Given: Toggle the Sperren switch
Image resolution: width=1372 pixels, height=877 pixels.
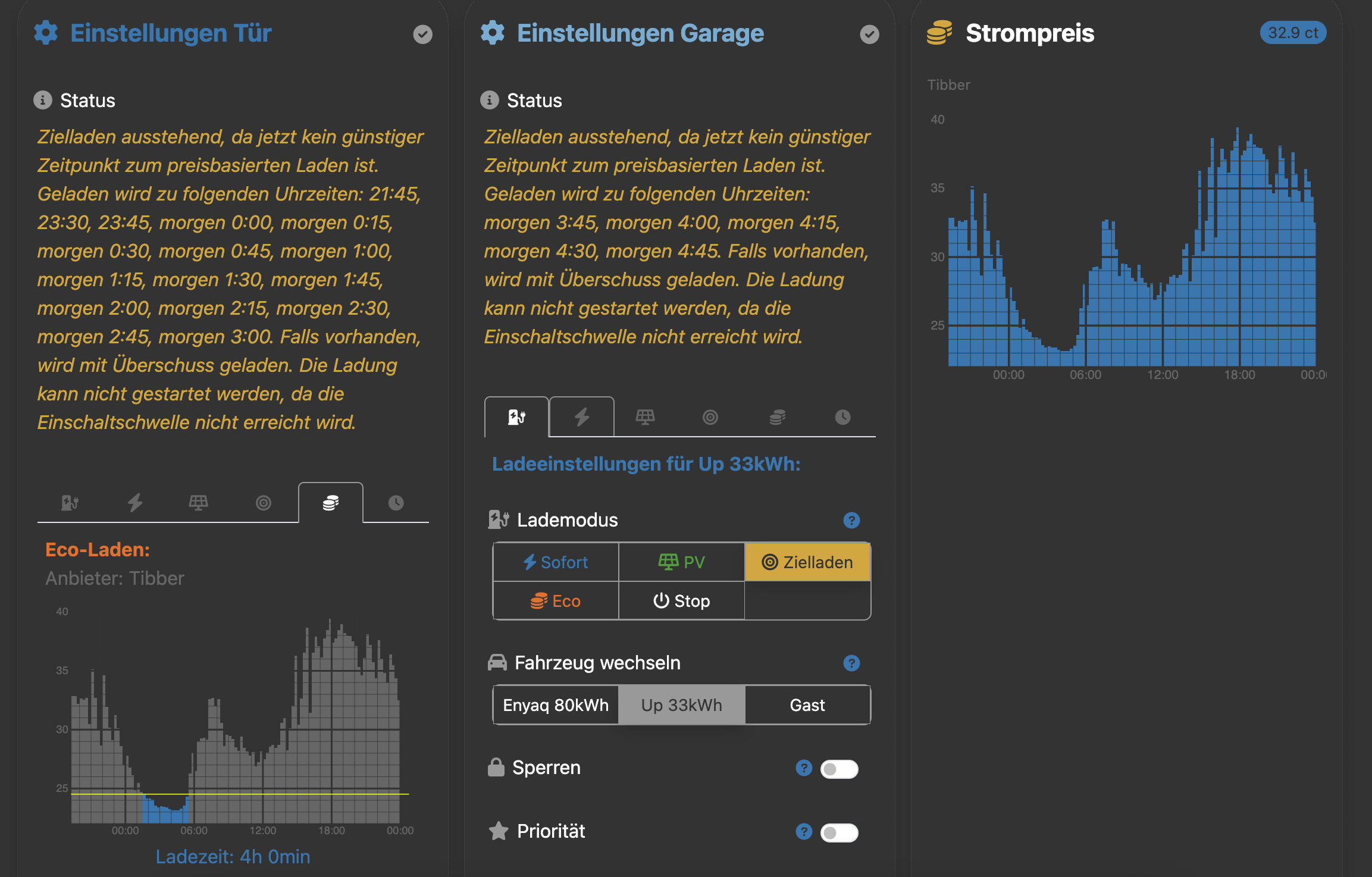Looking at the screenshot, I should pos(839,769).
